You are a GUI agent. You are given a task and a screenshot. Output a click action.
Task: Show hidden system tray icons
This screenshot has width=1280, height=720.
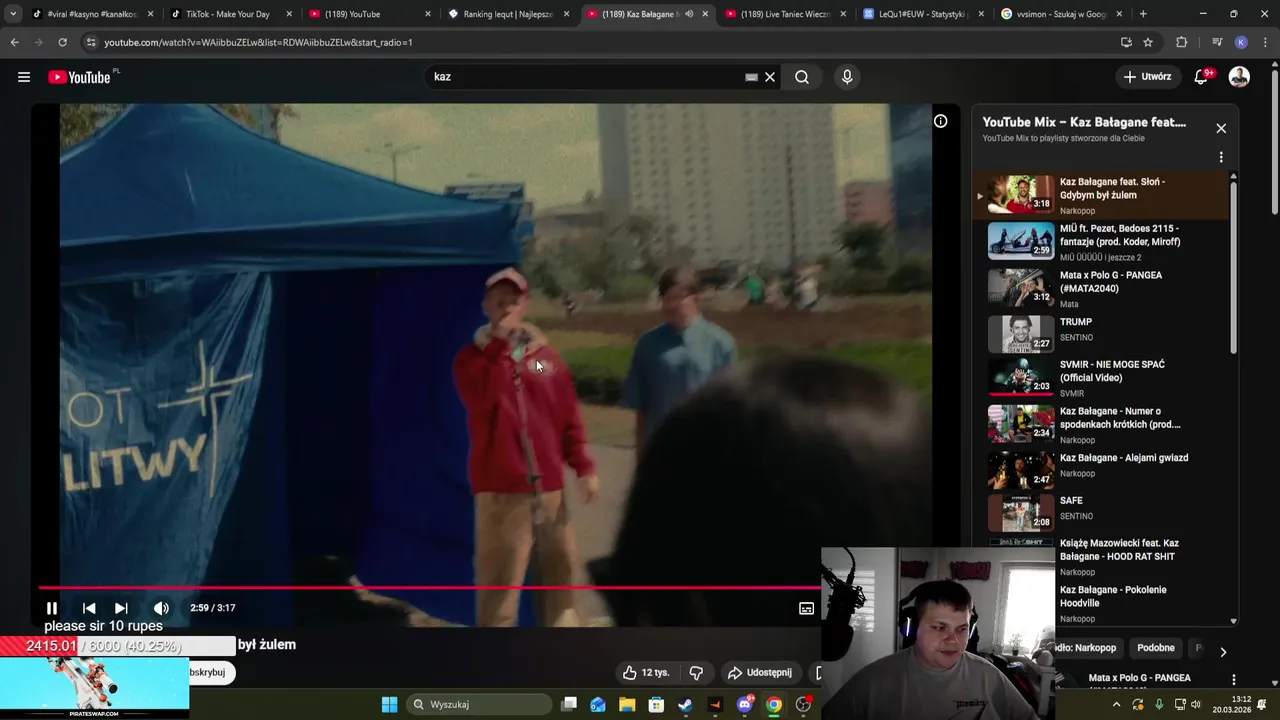[x=1116, y=705]
